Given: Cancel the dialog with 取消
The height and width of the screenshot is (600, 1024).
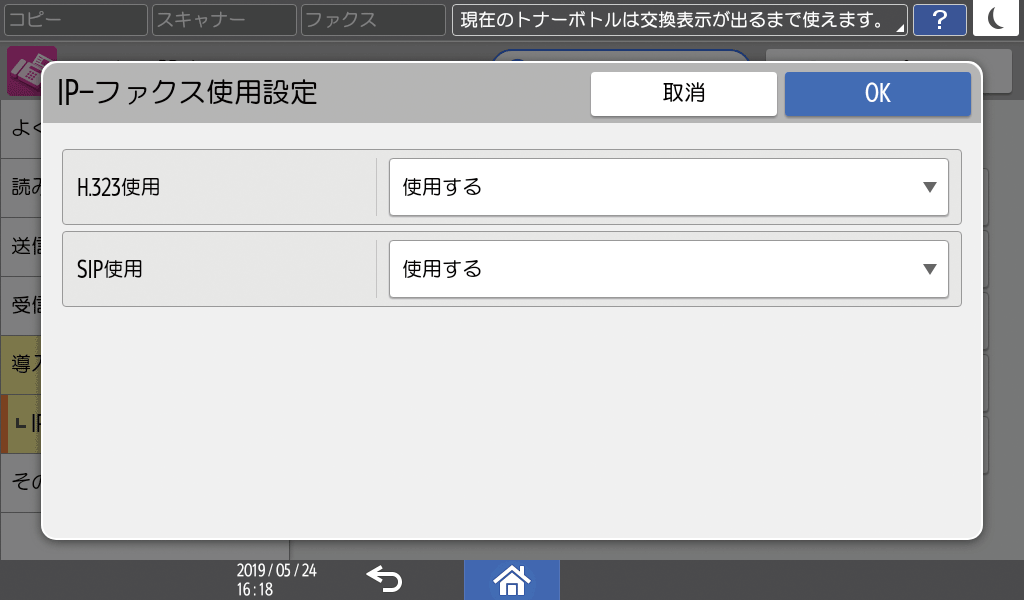Looking at the screenshot, I should tap(684, 93).
